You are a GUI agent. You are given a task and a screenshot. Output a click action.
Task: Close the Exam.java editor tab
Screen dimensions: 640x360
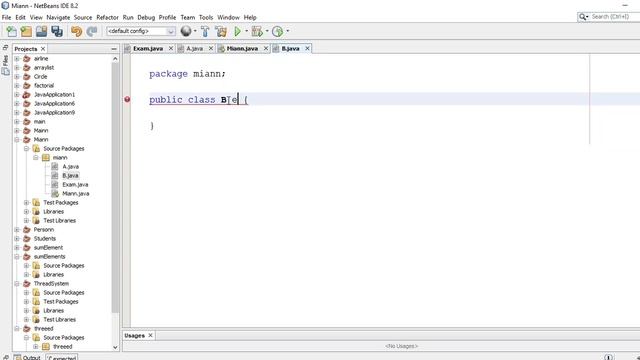[x=171, y=48]
